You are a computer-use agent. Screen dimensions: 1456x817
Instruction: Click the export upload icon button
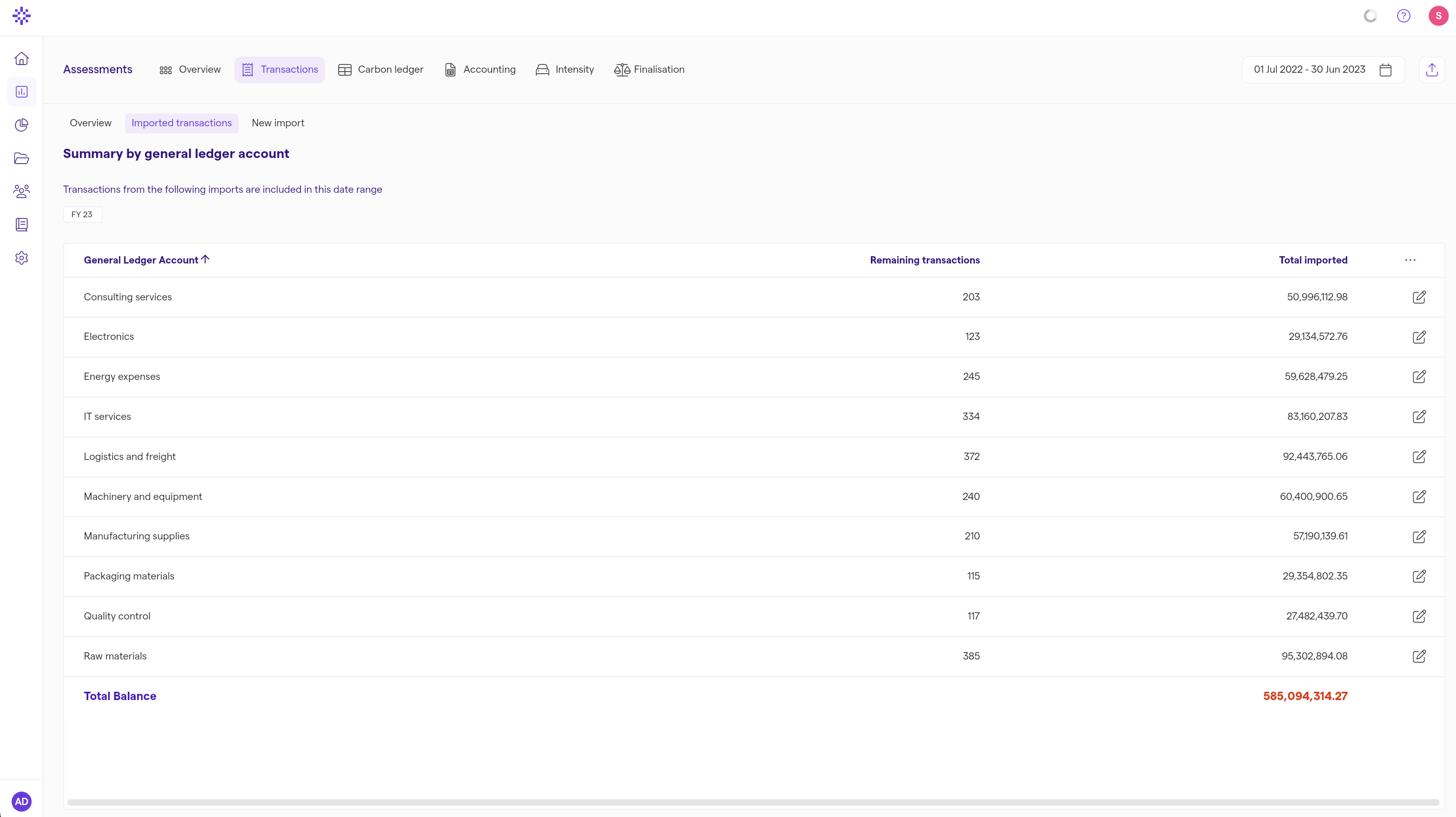click(x=1431, y=70)
